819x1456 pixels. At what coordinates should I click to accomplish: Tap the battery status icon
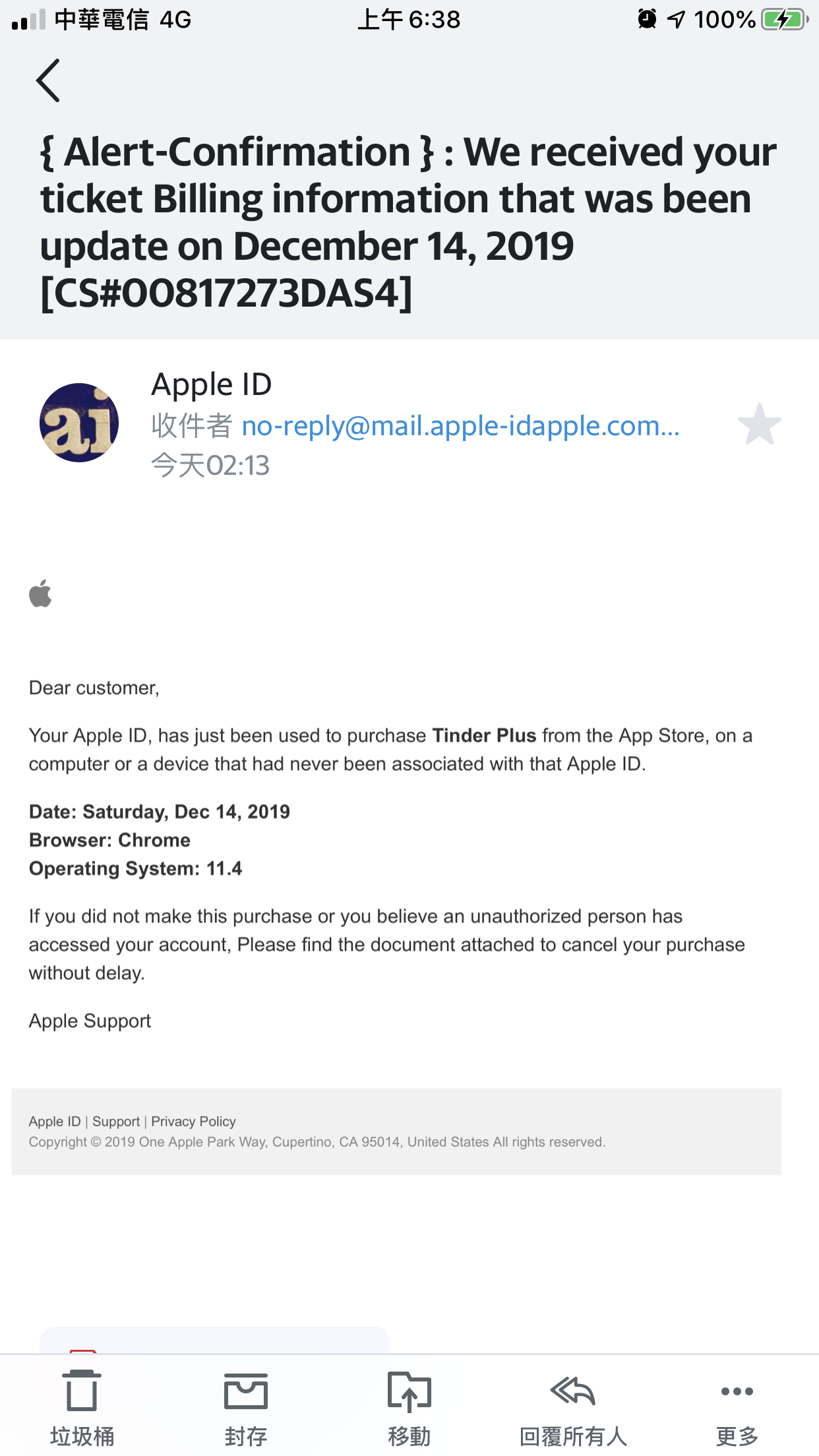pos(784,20)
